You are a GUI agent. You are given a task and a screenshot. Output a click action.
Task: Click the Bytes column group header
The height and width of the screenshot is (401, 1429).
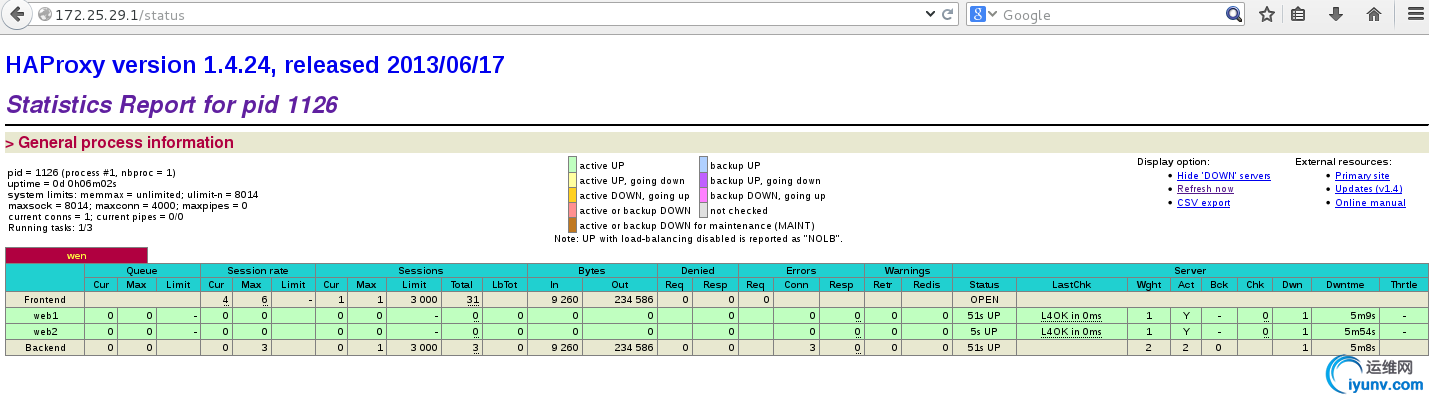click(592, 270)
